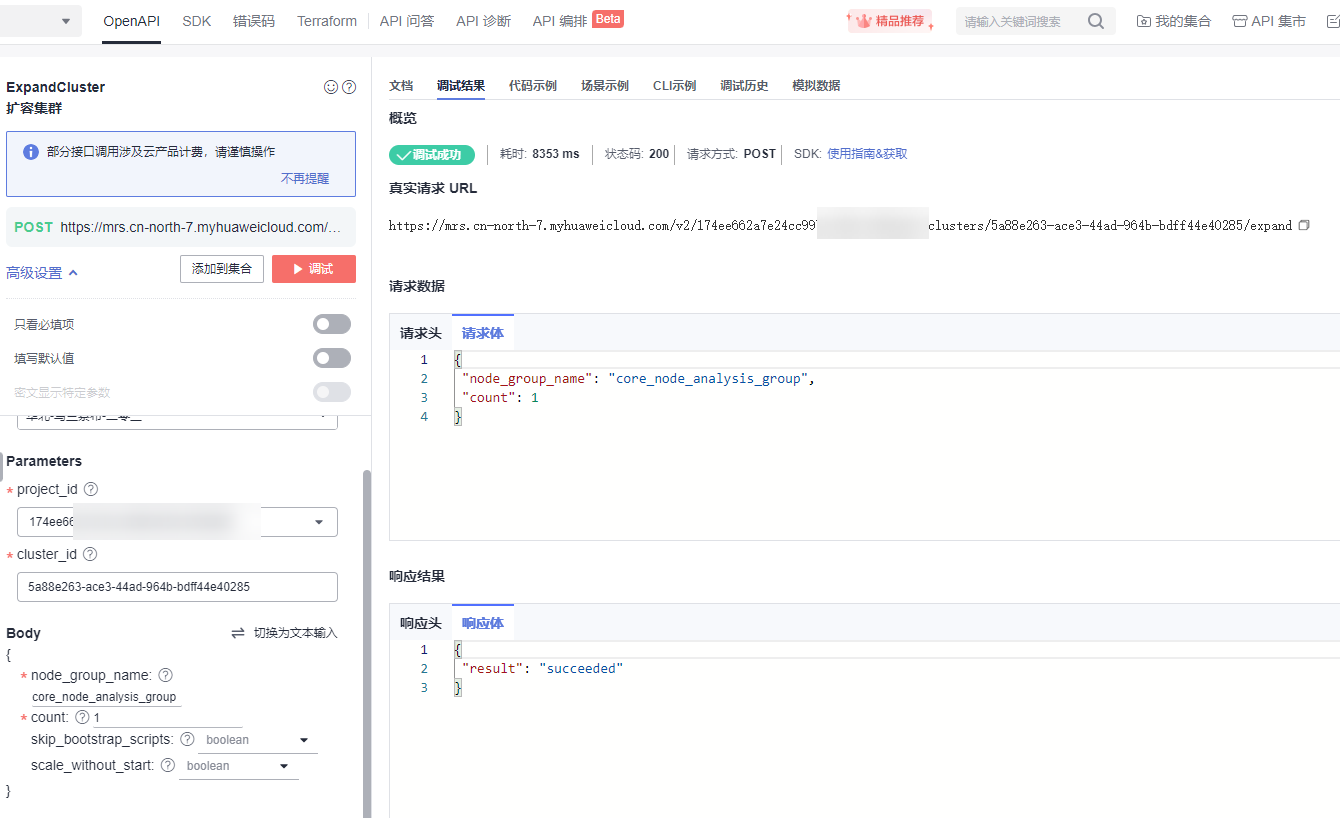This screenshot has height=818, width=1340.
Task: Open the 场景示例 tab
Action: (x=605, y=86)
